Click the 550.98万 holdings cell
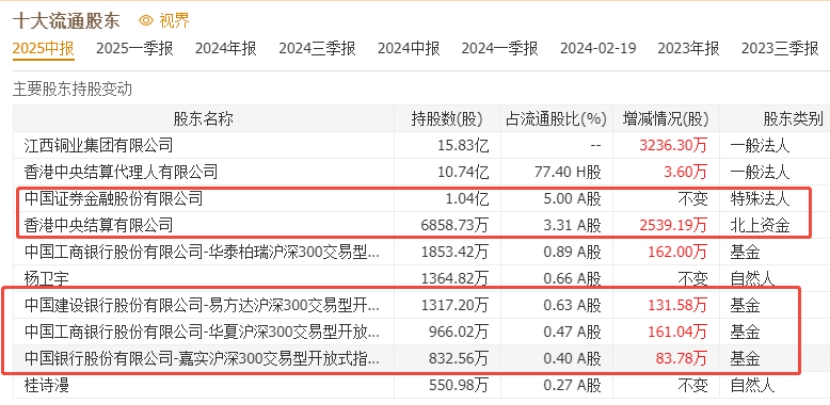Screen dimensions: 830x405 (x=459, y=385)
